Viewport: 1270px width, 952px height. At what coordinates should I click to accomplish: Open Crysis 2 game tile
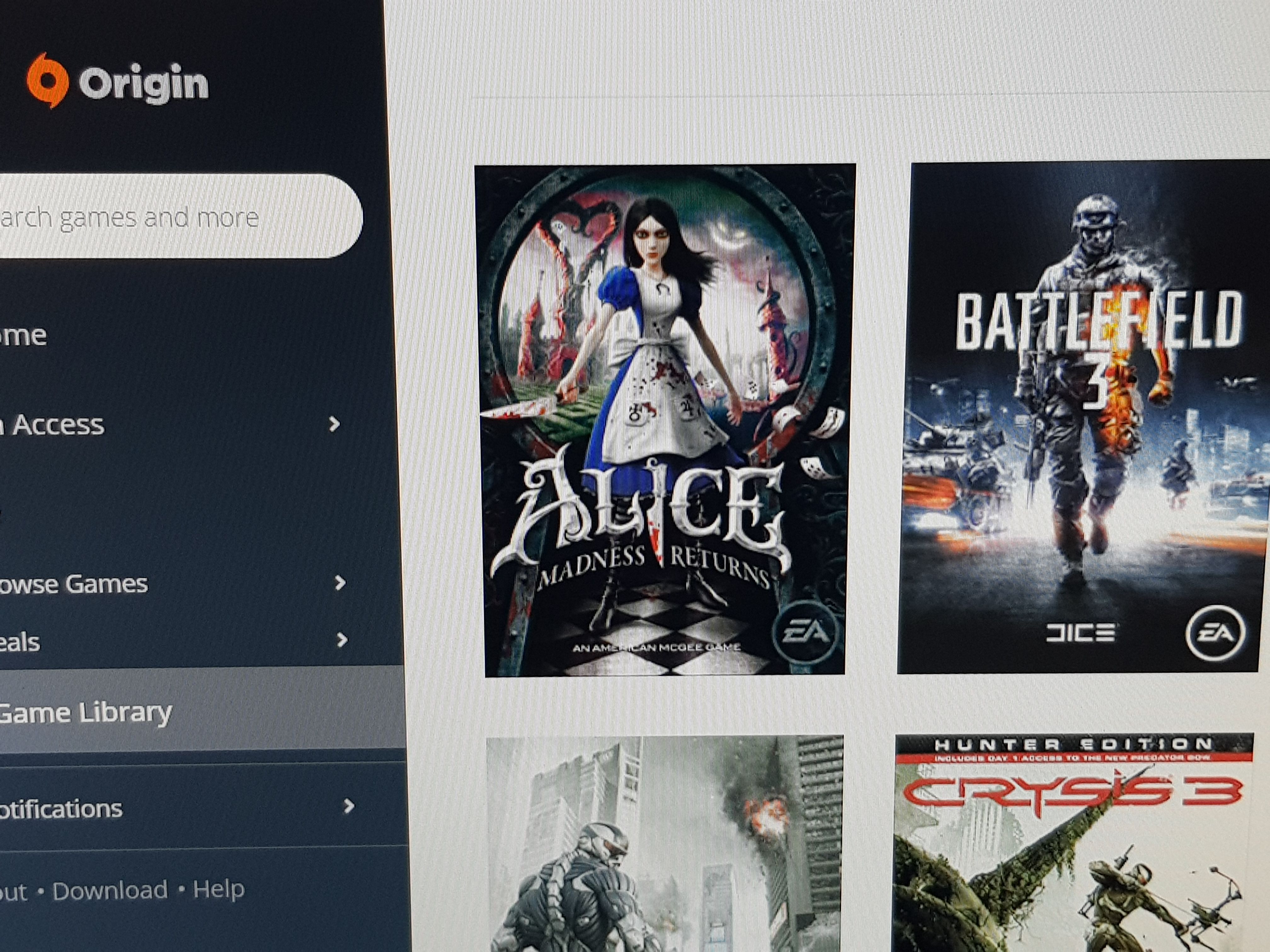coord(665,843)
